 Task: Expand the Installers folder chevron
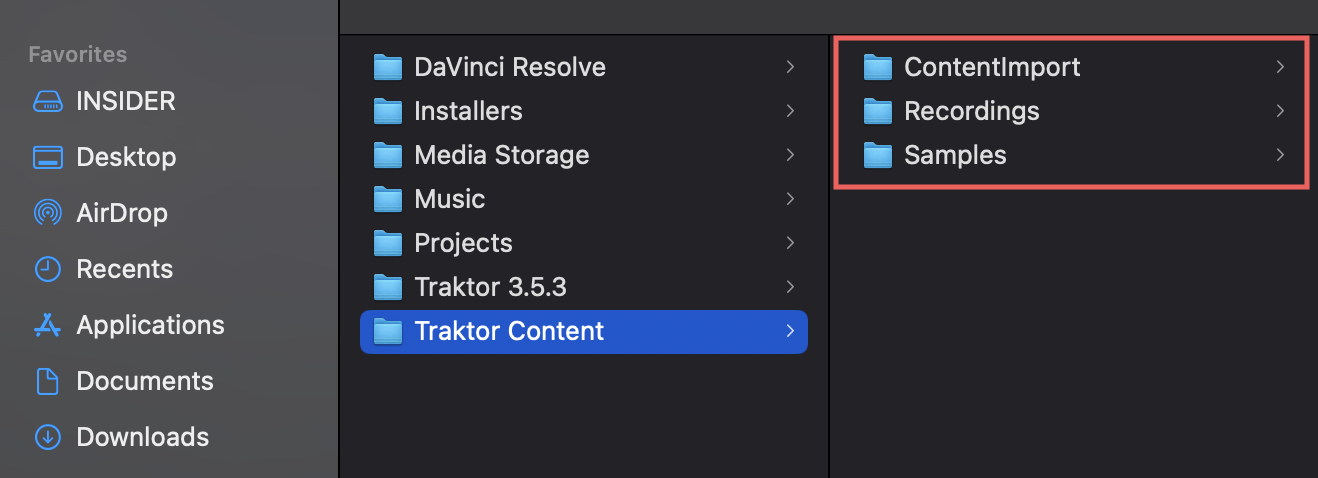coord(790,111)
